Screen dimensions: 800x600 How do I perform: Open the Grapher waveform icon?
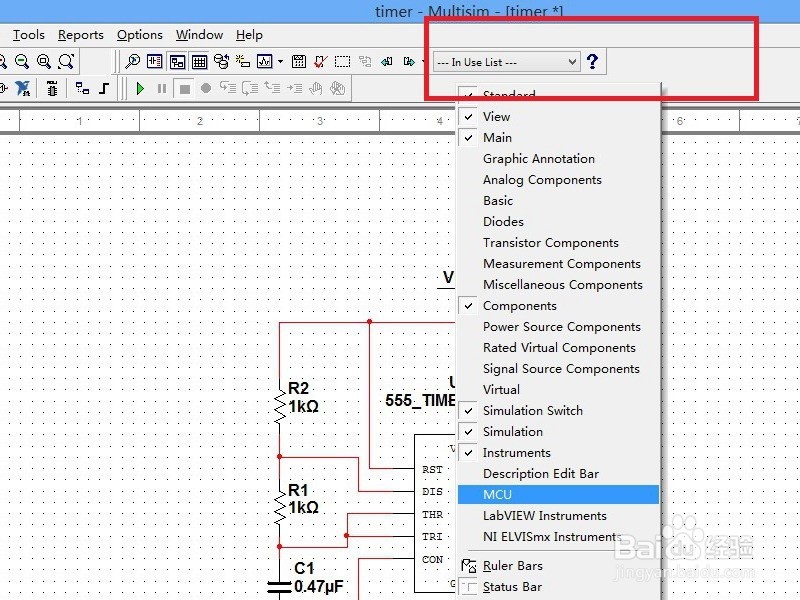pyautogui.click(x=265, y=62)
